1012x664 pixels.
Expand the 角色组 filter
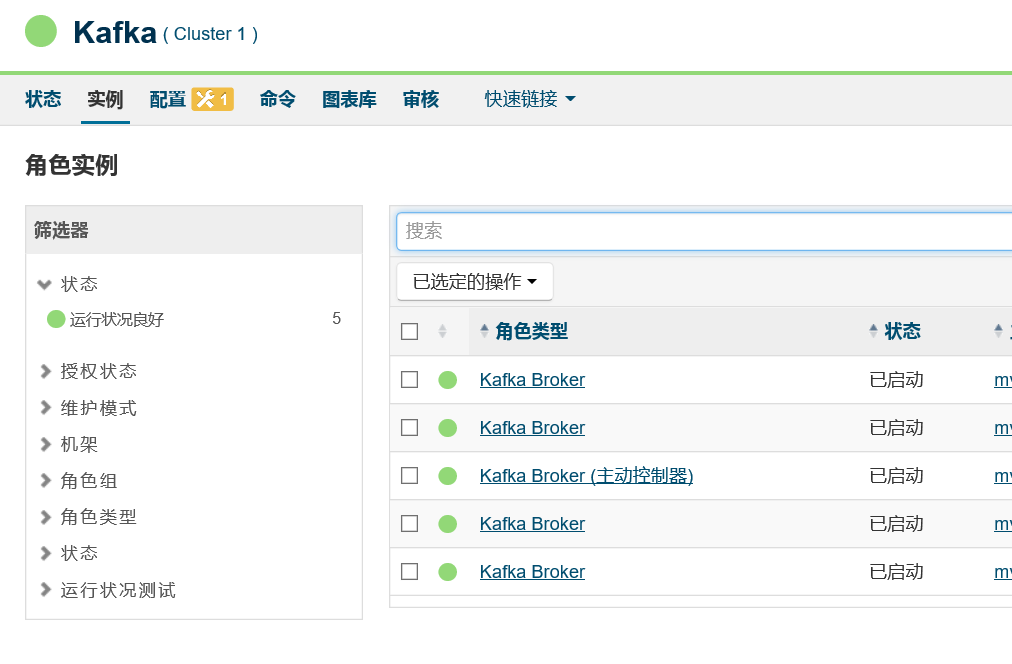pos(45,481)
